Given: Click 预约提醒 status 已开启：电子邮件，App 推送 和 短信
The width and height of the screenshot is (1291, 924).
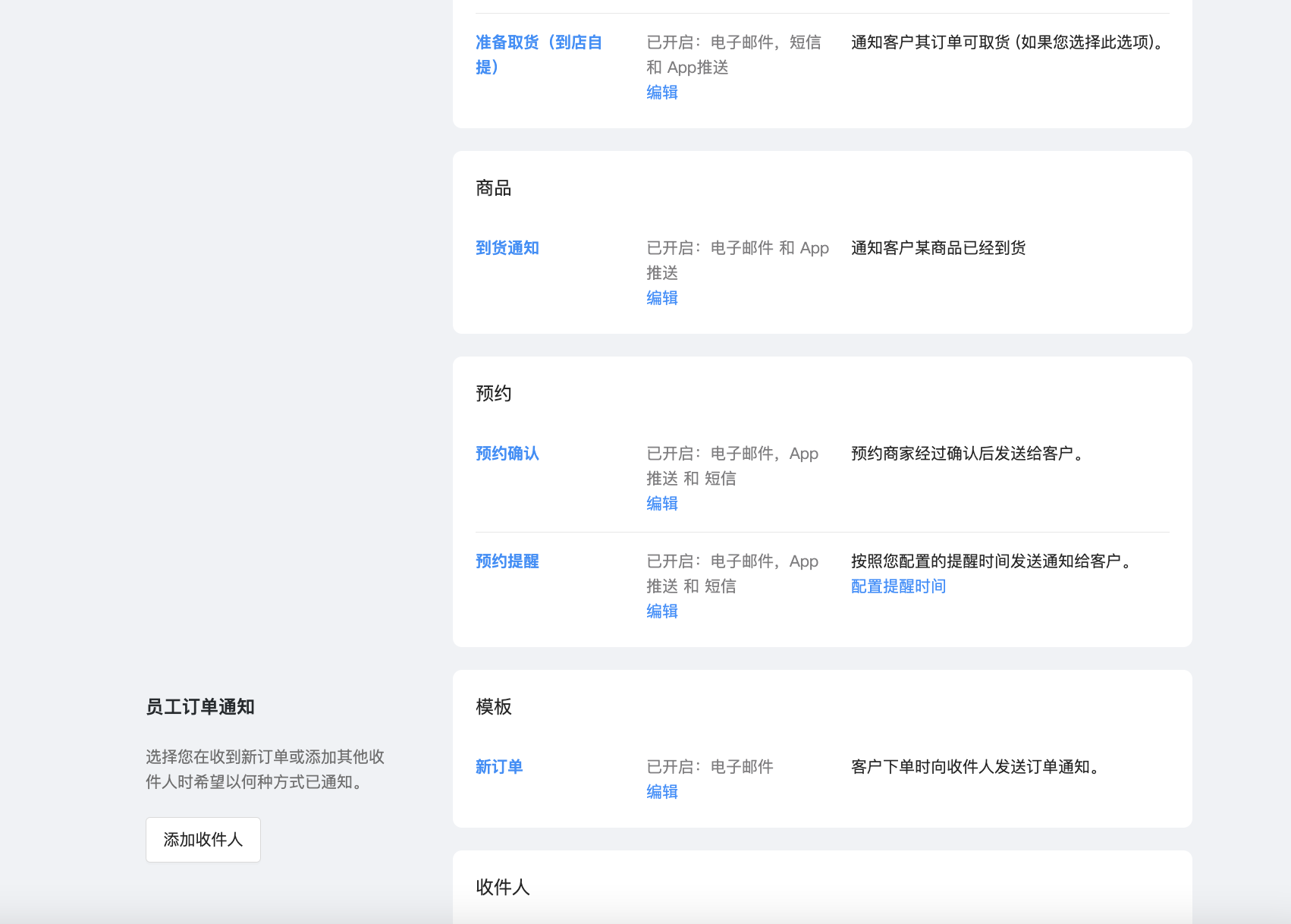Looking at the screenshot, I should (x=733, y=574).
